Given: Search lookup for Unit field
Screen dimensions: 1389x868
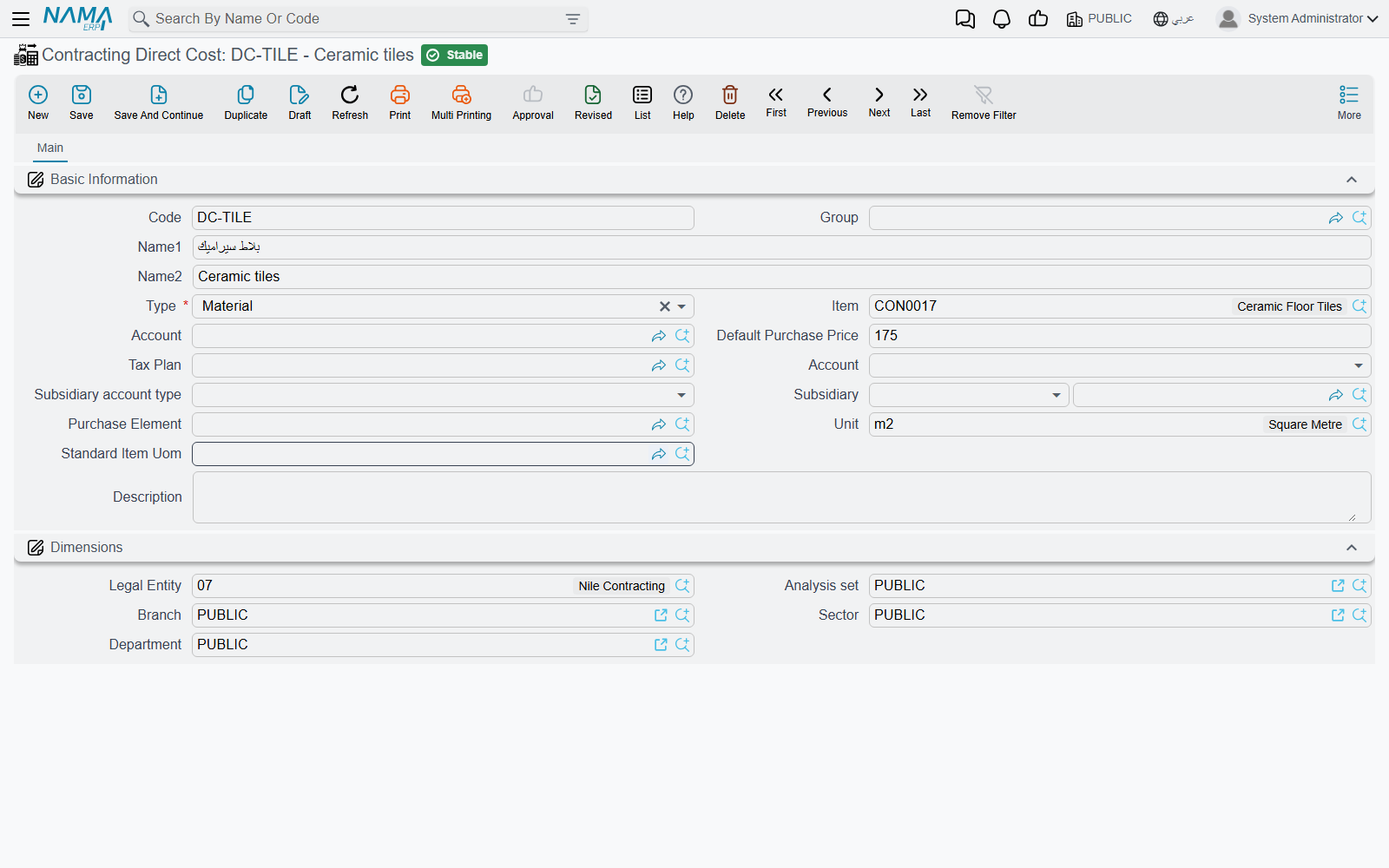Looking at the screenshot, I should coord(1359,424).
